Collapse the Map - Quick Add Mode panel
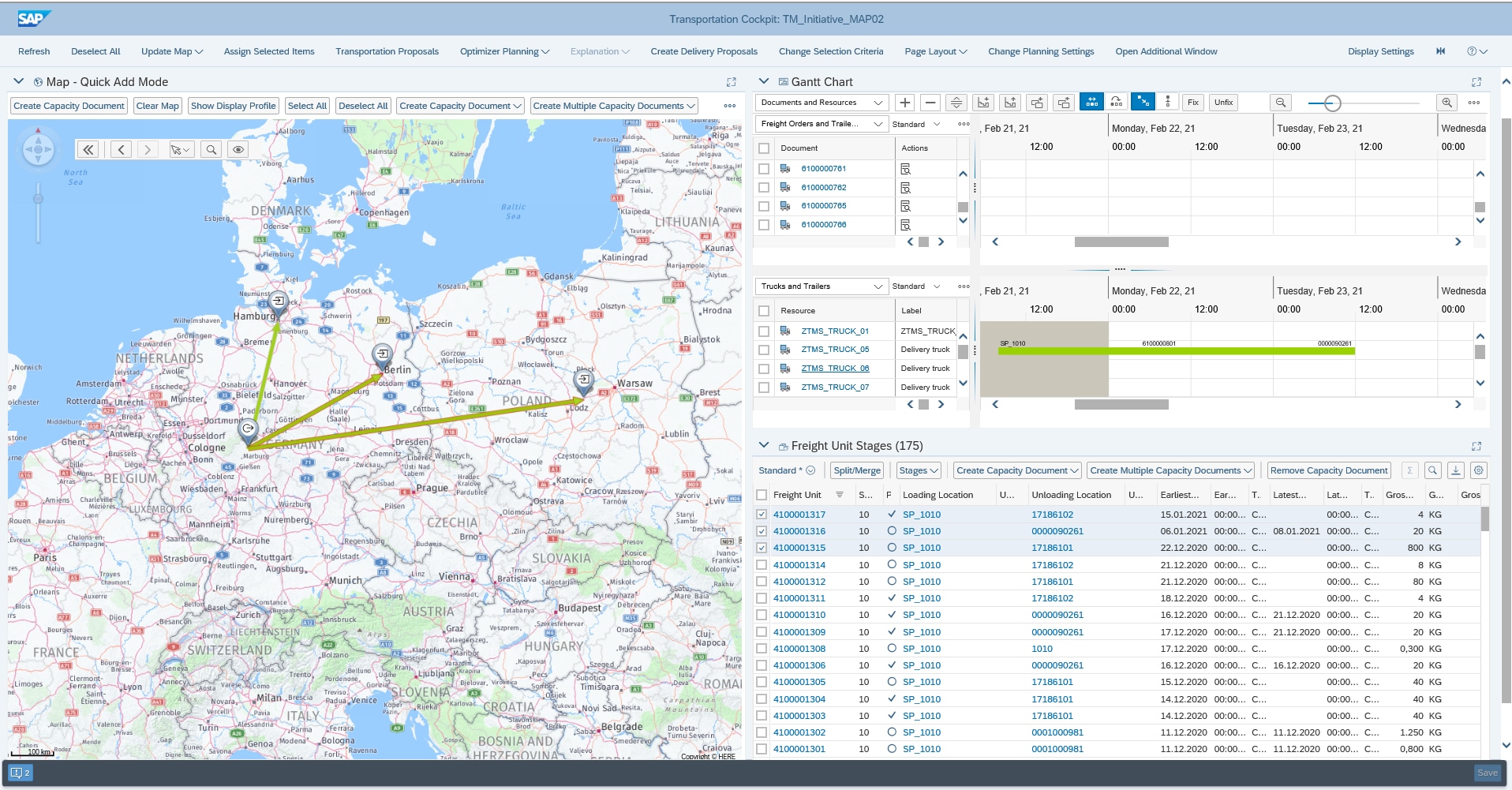1512x790 pixels. (x=19, y=81)
